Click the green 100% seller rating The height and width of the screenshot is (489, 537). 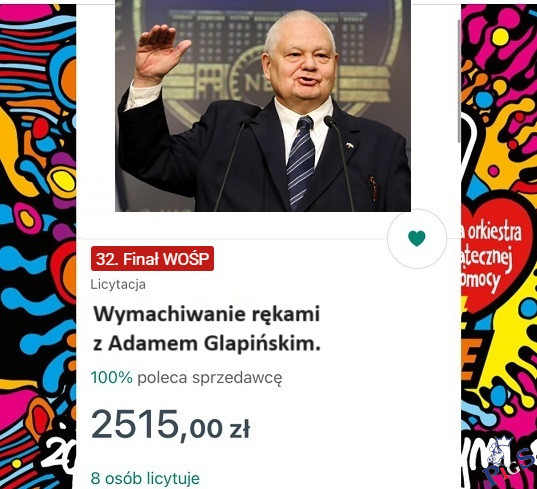click(112, 378)
